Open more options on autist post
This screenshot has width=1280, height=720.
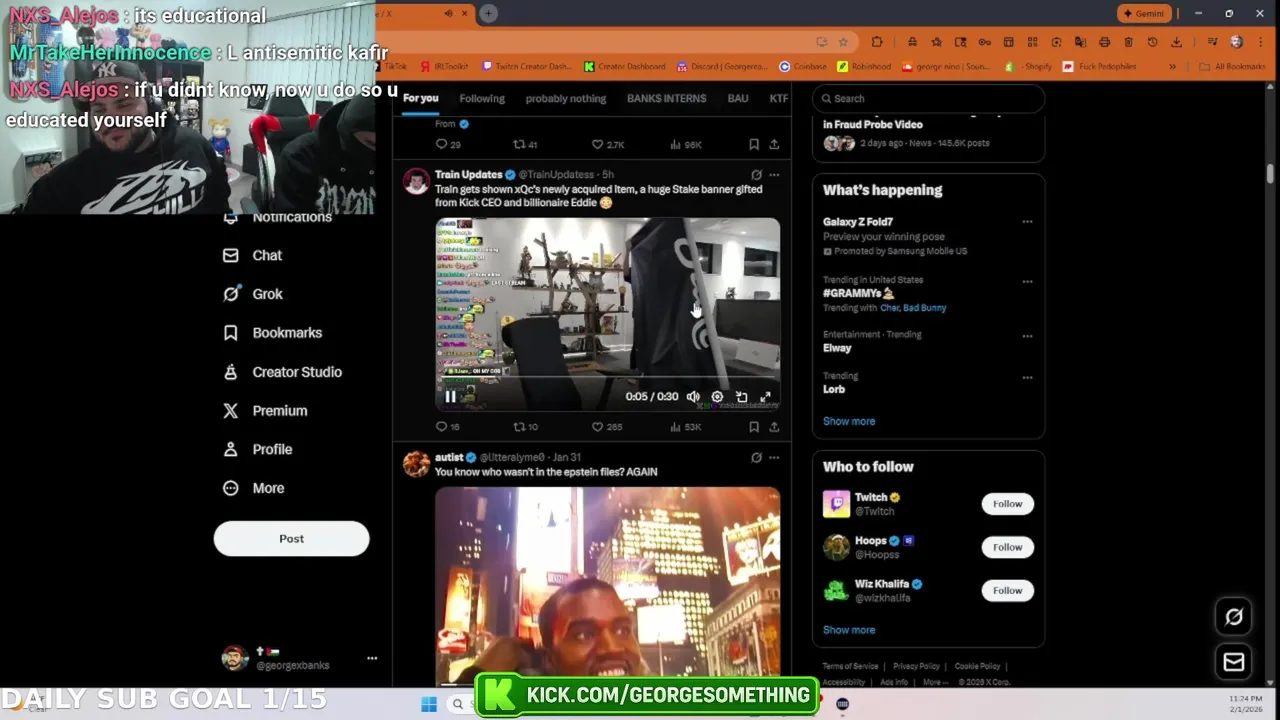point(774,458)
